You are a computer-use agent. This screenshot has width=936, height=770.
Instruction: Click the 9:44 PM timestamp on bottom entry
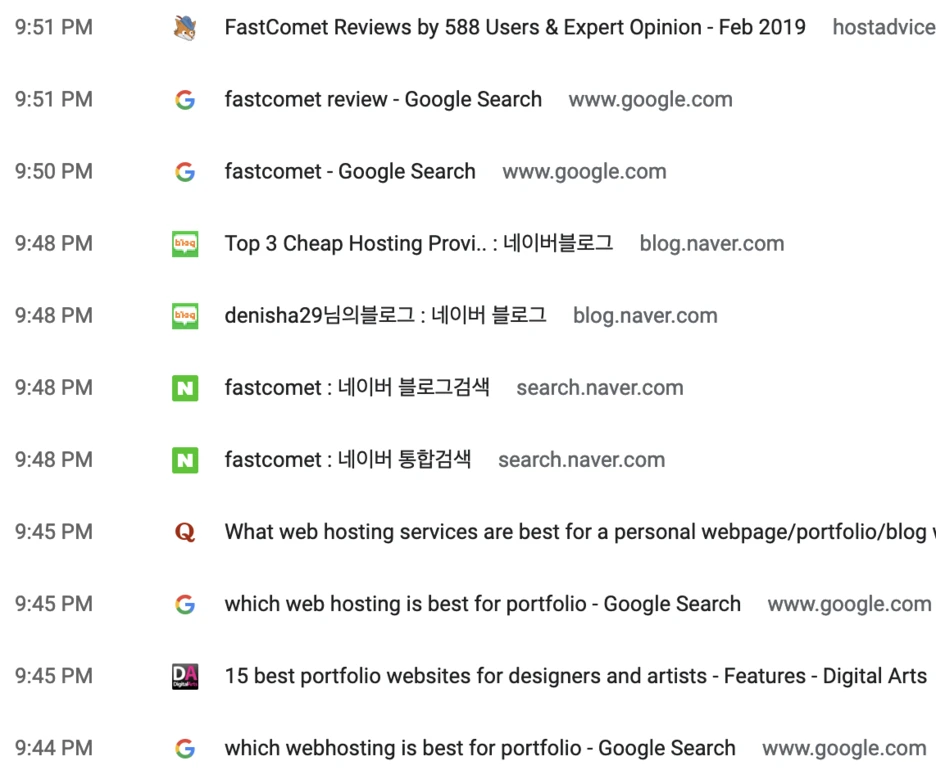click(x=53, y=747)
